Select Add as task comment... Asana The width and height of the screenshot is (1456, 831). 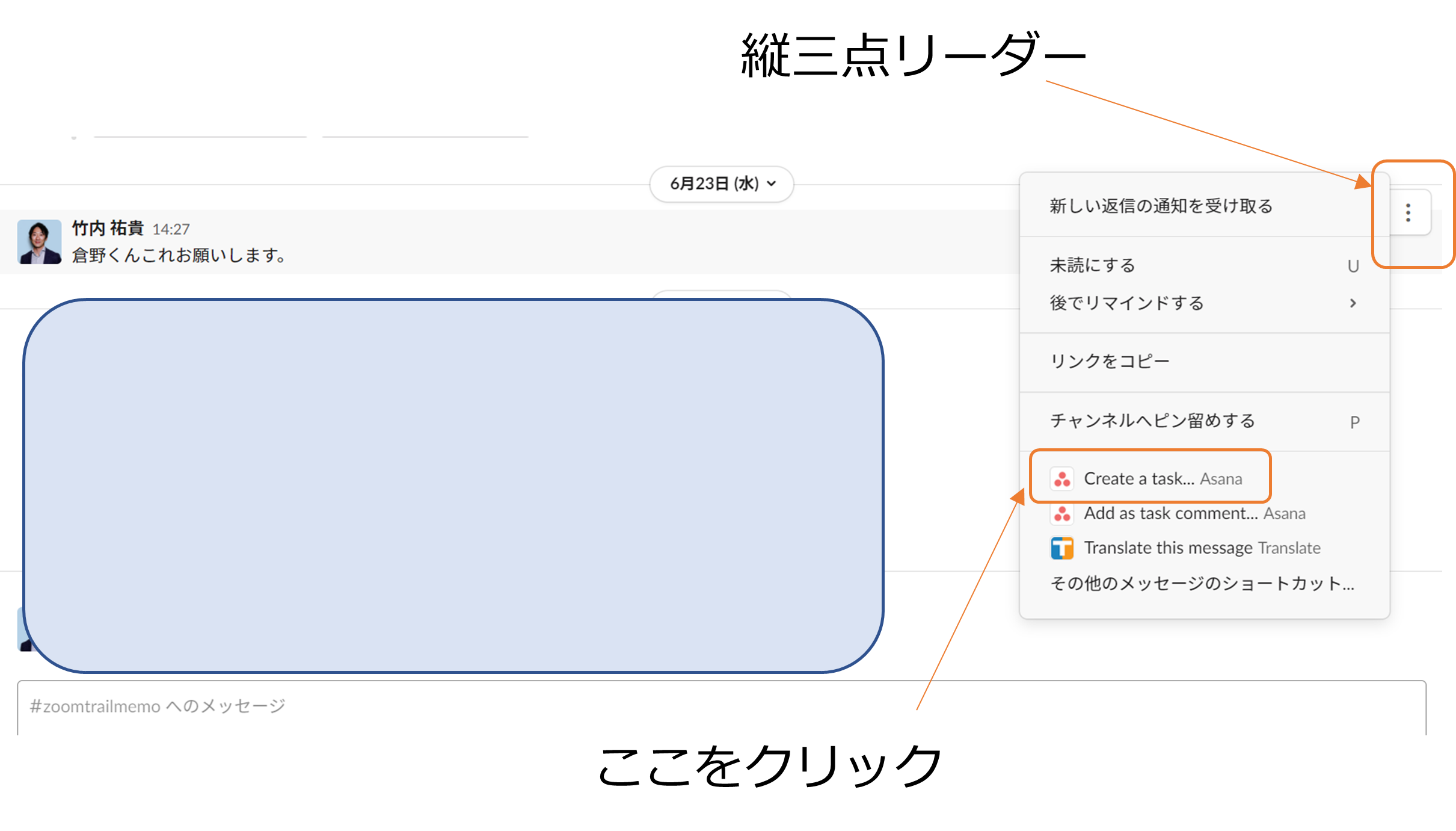coord(1205,513)
